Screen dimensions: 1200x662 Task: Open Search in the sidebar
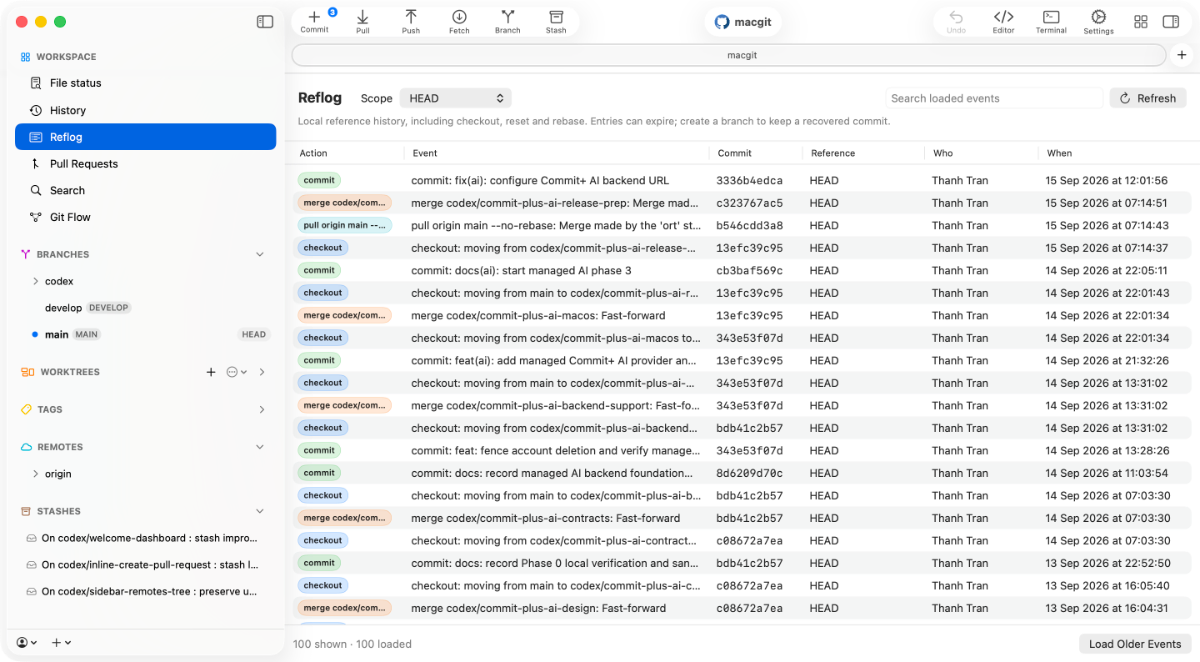tap(145, 190)
